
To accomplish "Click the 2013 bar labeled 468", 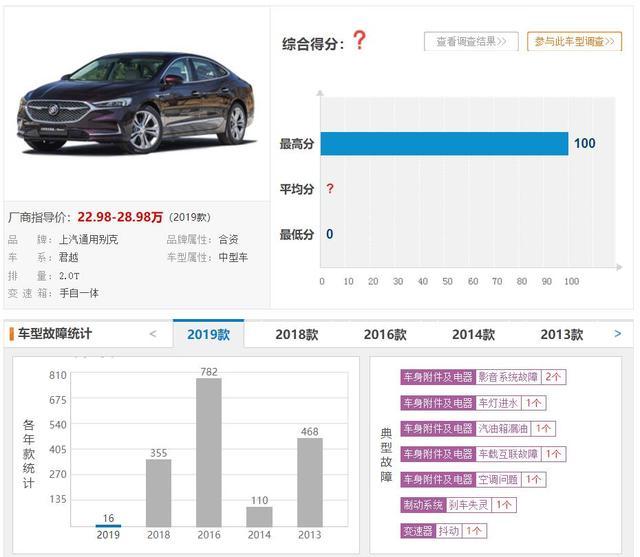I will click(310, 482).
